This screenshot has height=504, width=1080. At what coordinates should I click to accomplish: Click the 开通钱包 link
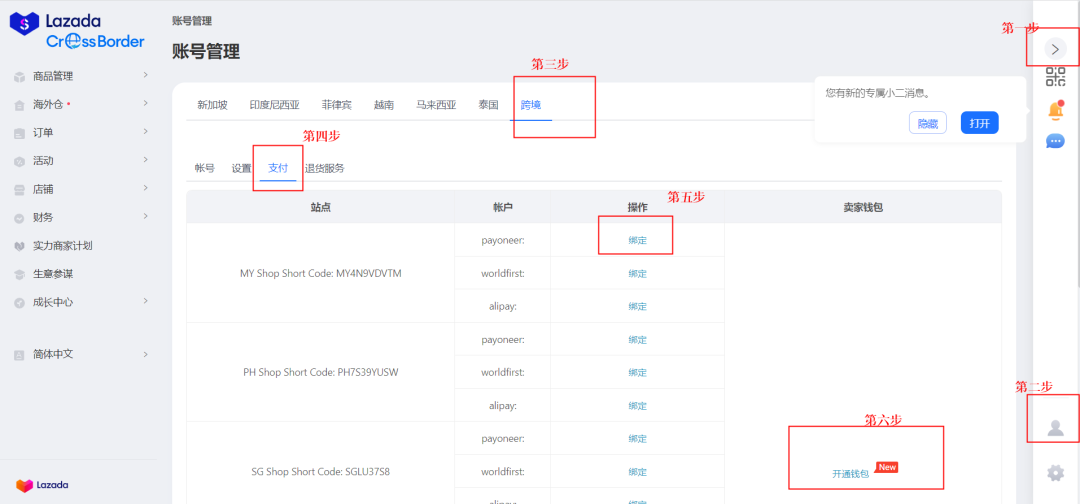(851, 474)
